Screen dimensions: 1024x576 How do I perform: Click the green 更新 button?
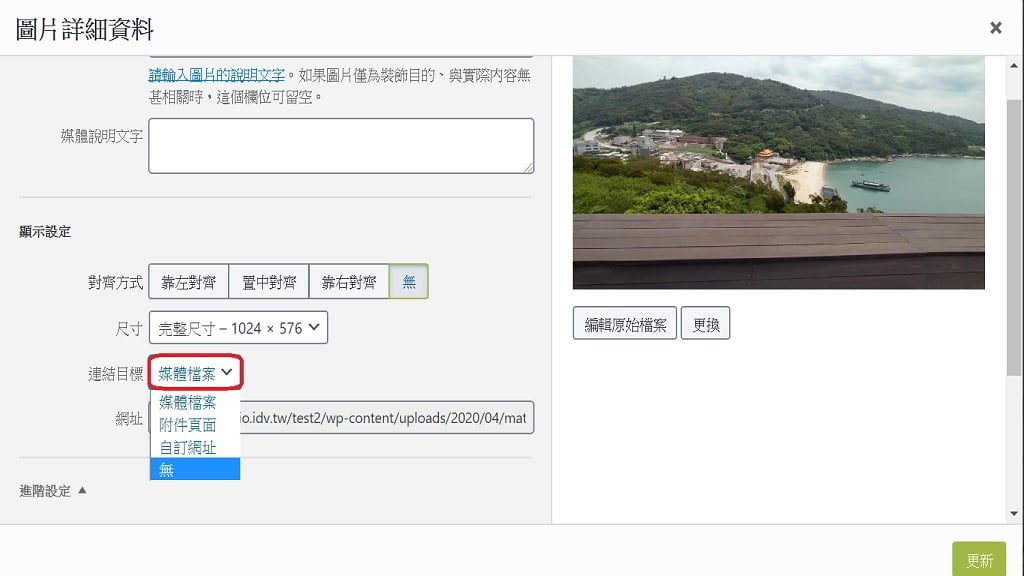click(978, 560)
